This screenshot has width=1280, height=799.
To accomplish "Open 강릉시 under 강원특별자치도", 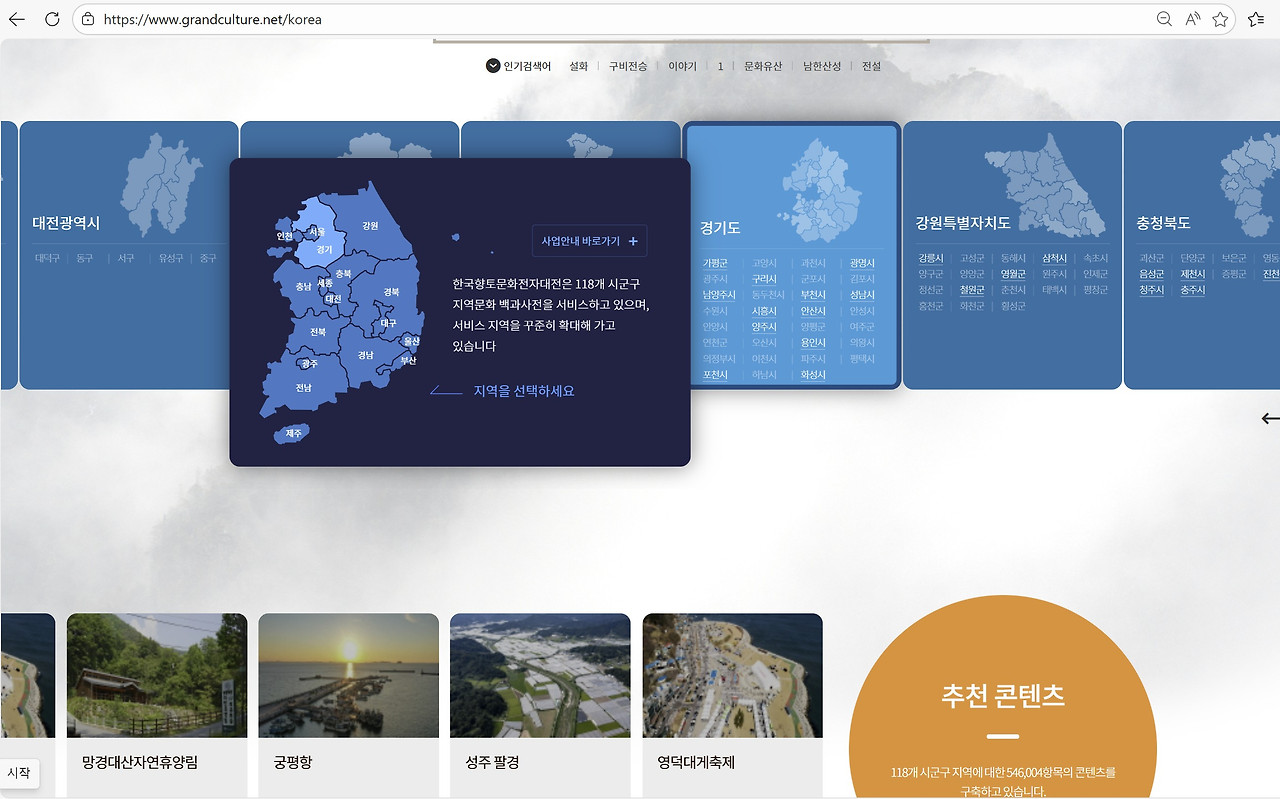I will (931, 258).
